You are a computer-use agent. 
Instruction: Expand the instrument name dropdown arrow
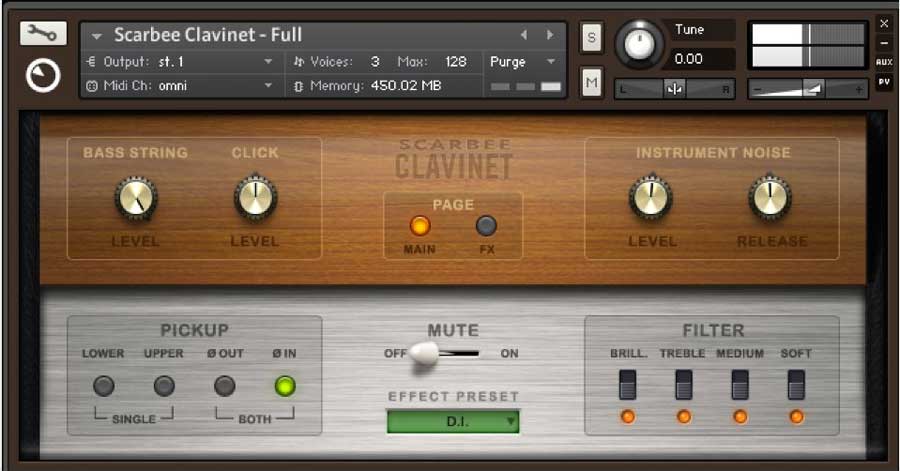[96, 36]
